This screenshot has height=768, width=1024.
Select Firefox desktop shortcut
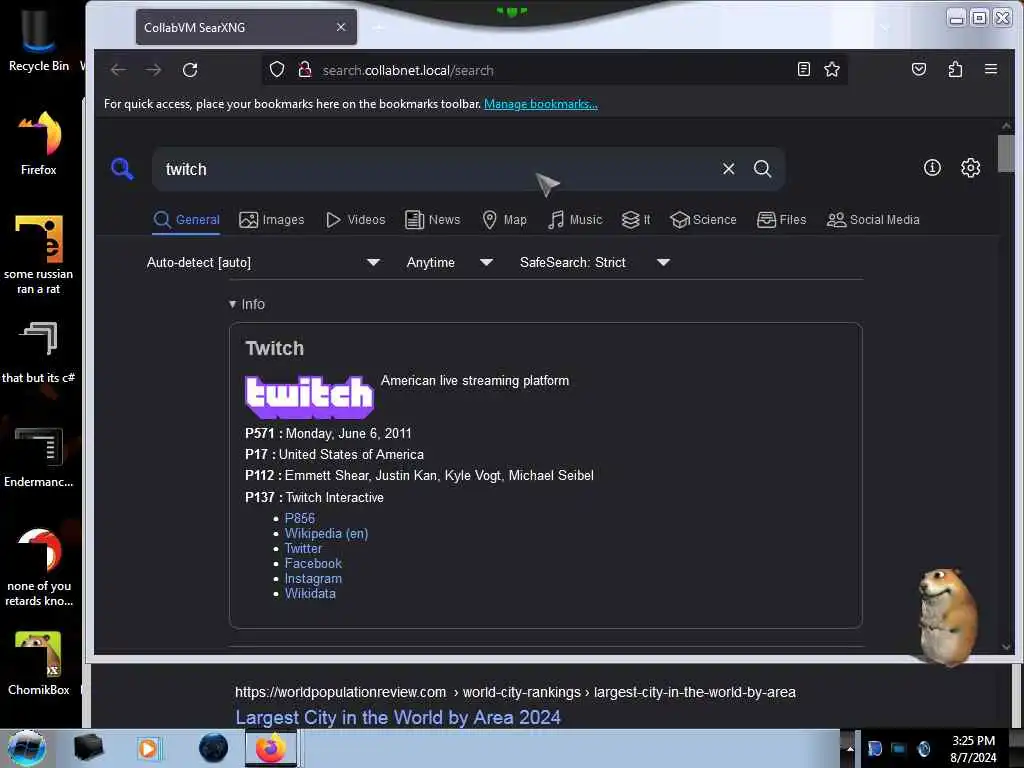pyautogui.click(x=39, y=144)
